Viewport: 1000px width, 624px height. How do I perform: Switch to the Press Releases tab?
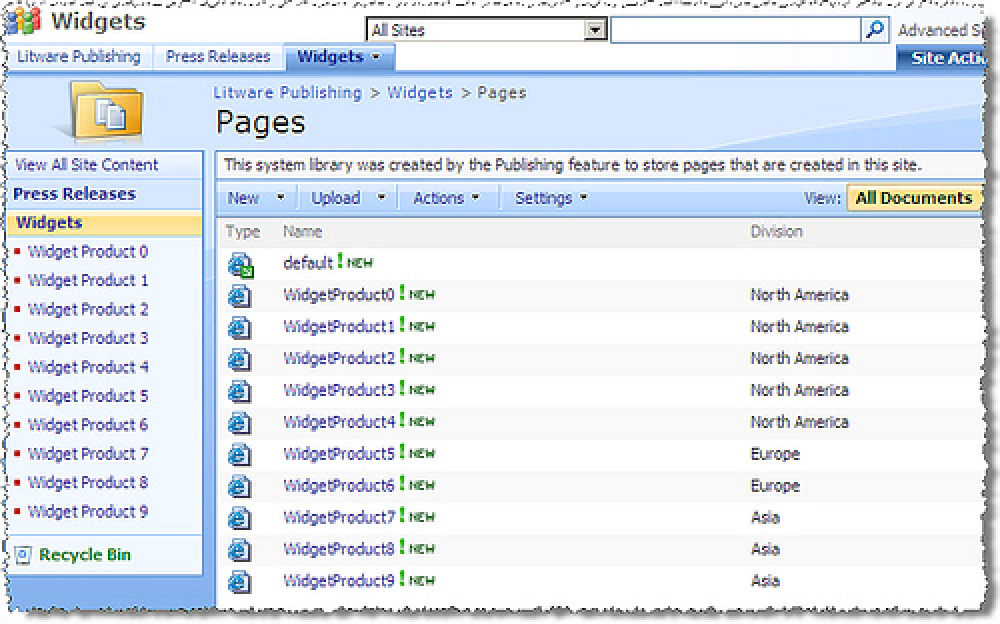[217, 57]
